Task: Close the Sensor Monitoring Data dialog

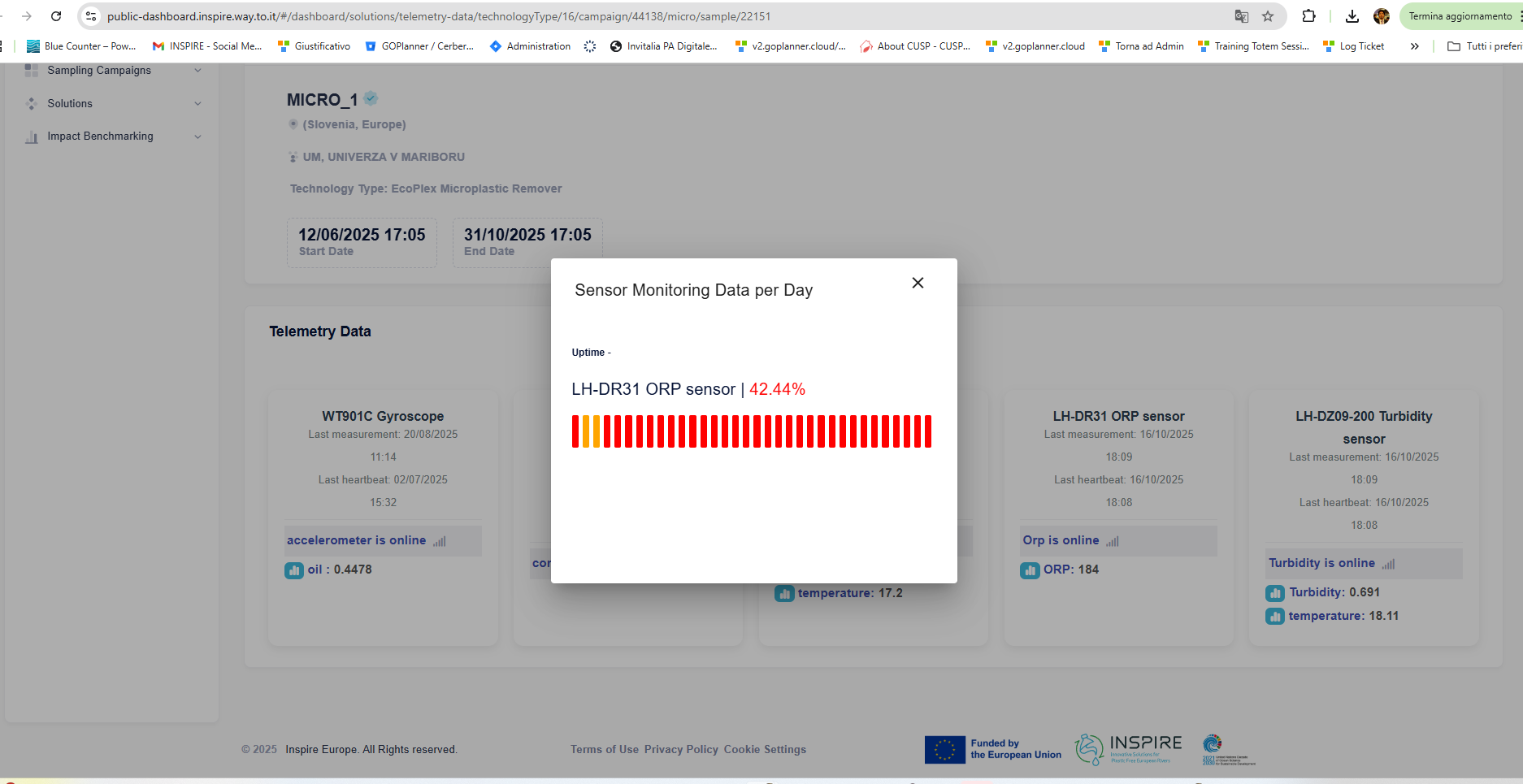Action: click(918, 283)
